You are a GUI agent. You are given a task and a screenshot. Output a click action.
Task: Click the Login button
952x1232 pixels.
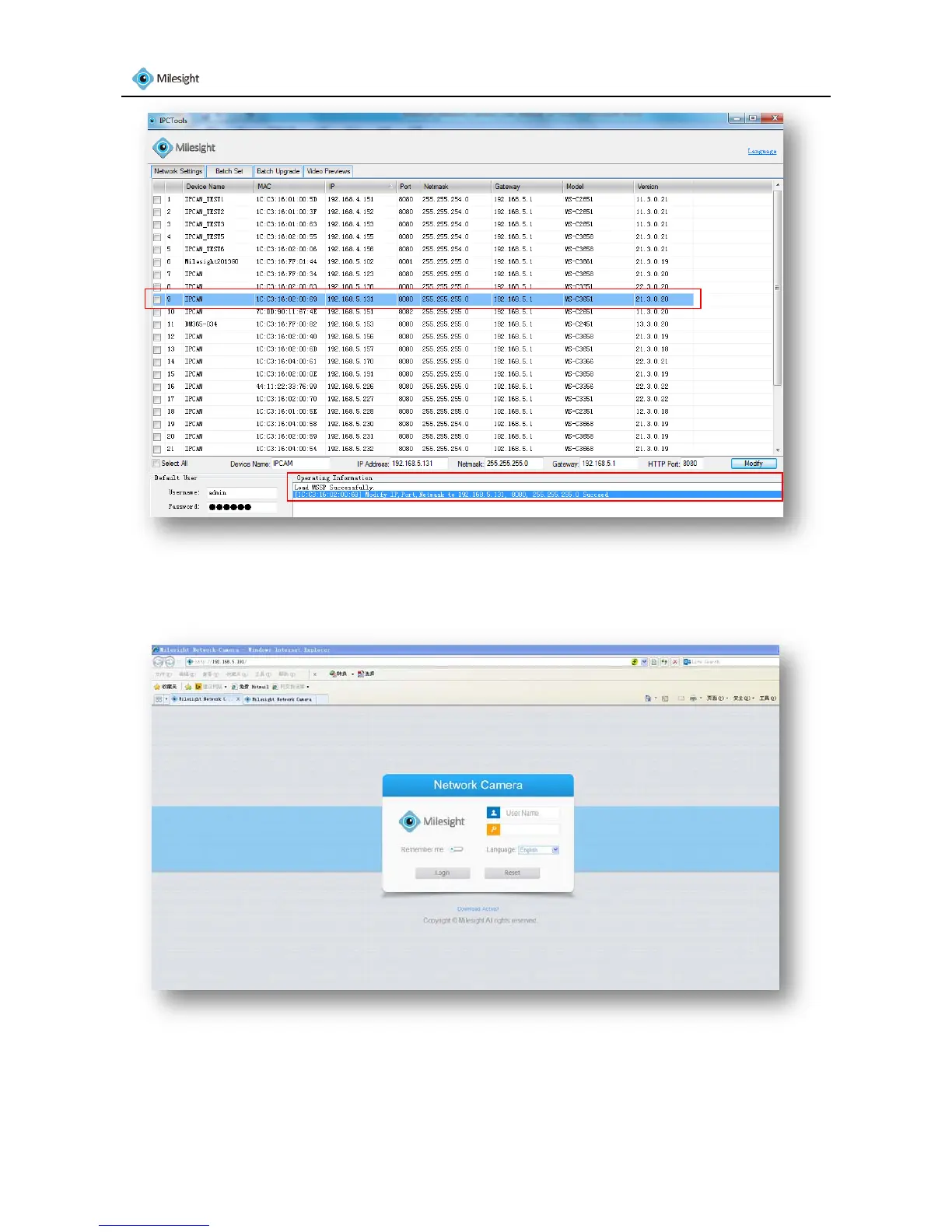tap(443, 873)
